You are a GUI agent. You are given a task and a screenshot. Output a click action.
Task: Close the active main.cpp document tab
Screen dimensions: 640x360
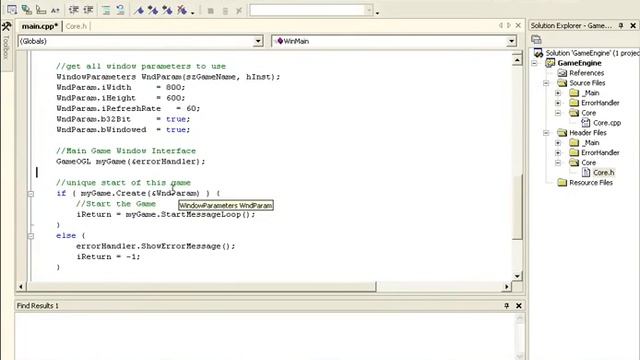click(x=518, y=25)
